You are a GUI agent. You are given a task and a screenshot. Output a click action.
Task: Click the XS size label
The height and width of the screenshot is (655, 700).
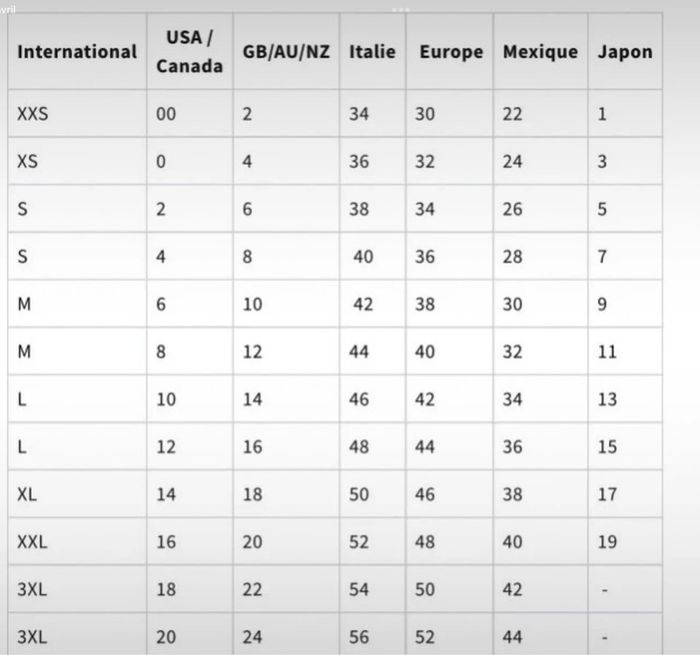(x=28, y=161)
